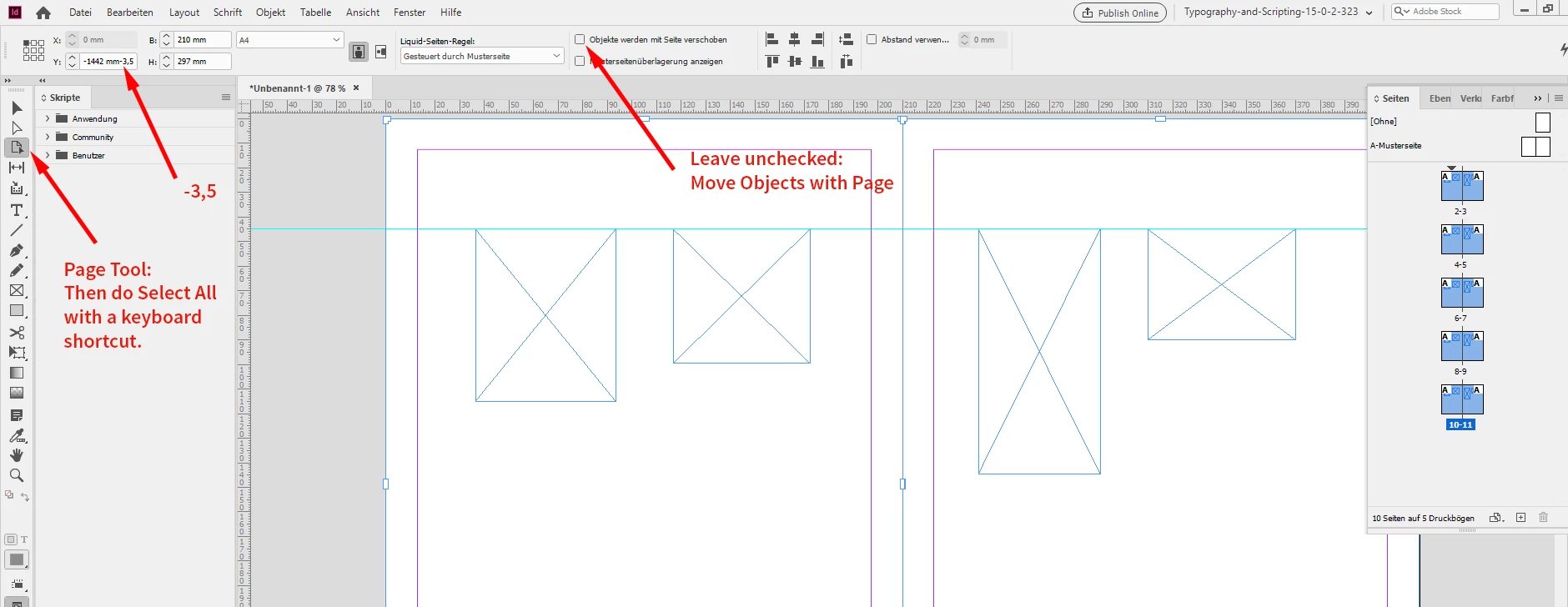The image size is (1568, 607).
Task: Select the Direct Selection tool
Action: [17, 128]
